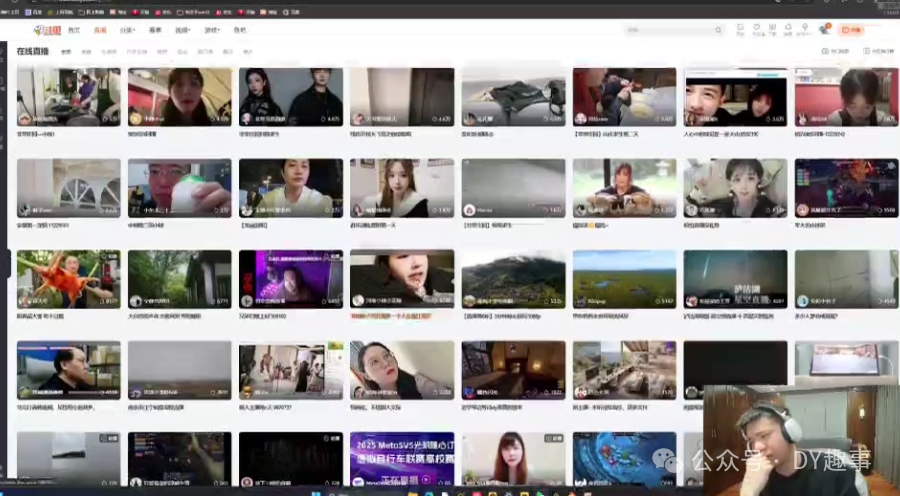Open the dark bedroom interior stream thumbnail

point(513,370)
